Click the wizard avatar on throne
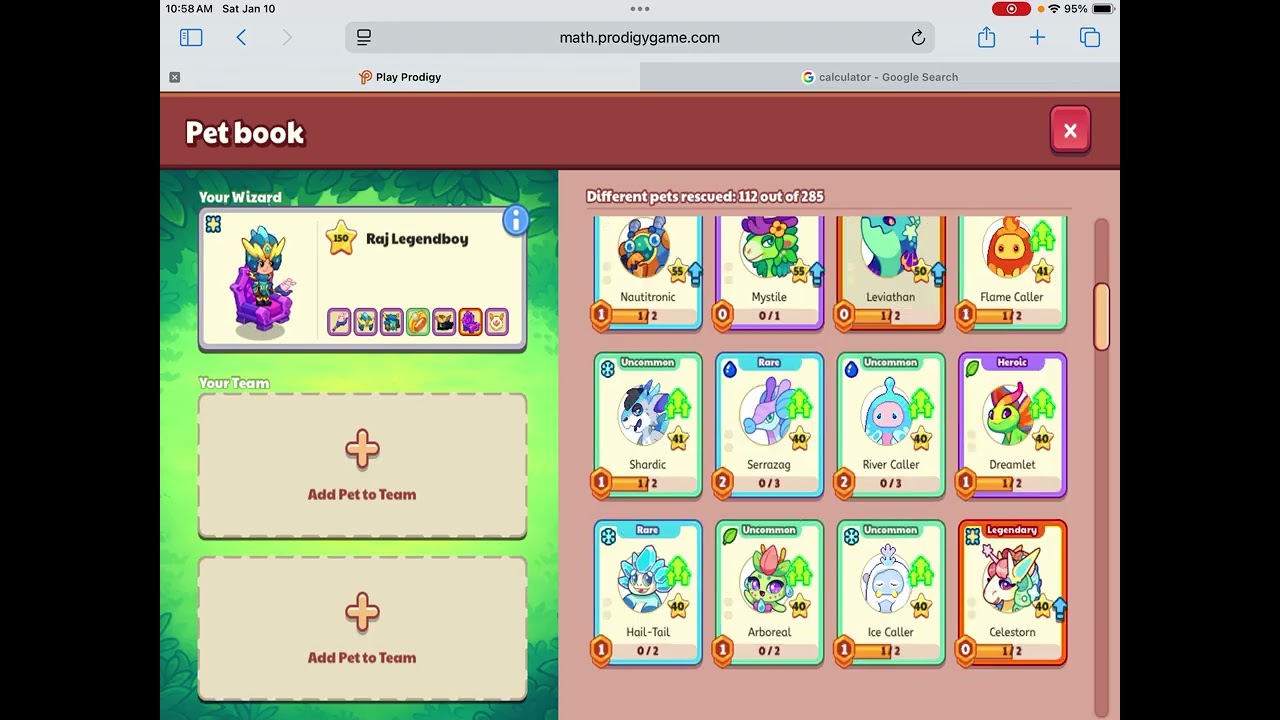The image size is (1280, 720). point(262,282)
